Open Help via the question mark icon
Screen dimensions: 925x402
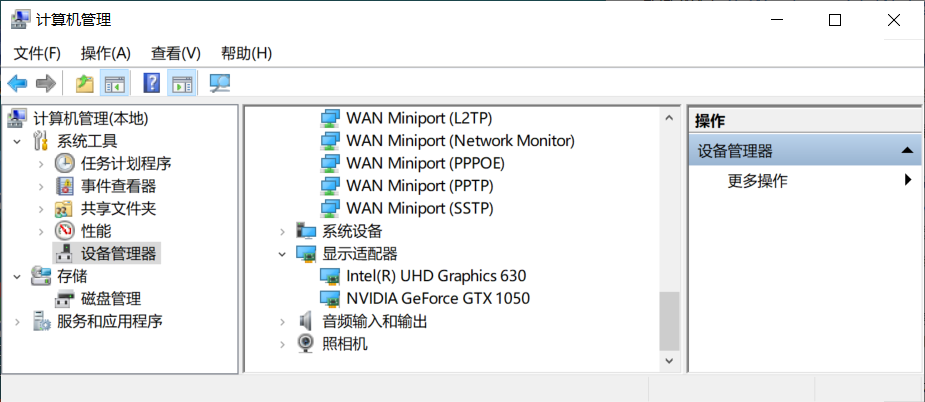pos(152,83)
